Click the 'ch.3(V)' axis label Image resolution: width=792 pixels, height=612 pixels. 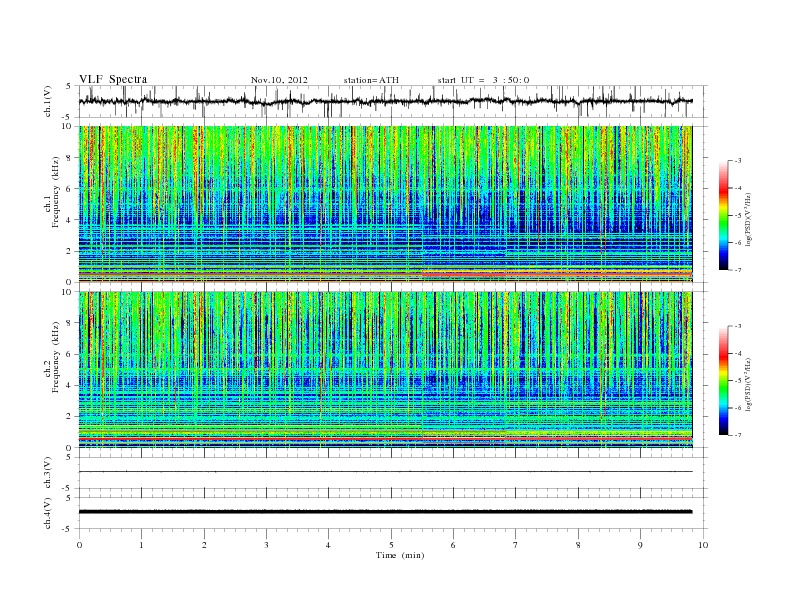48,473
